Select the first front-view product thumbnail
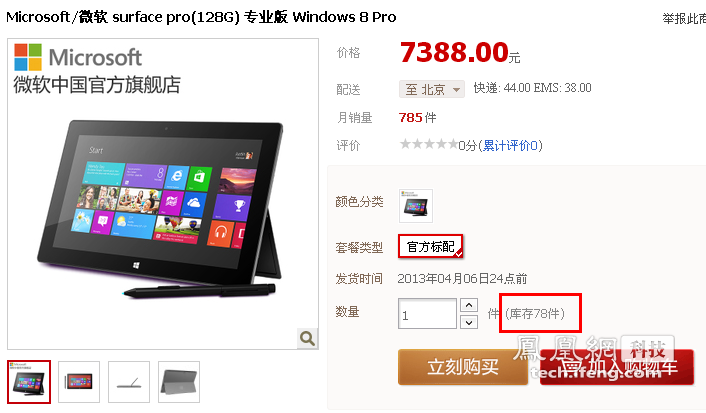Viewport: 706px width, 413px height. (29, 382)
